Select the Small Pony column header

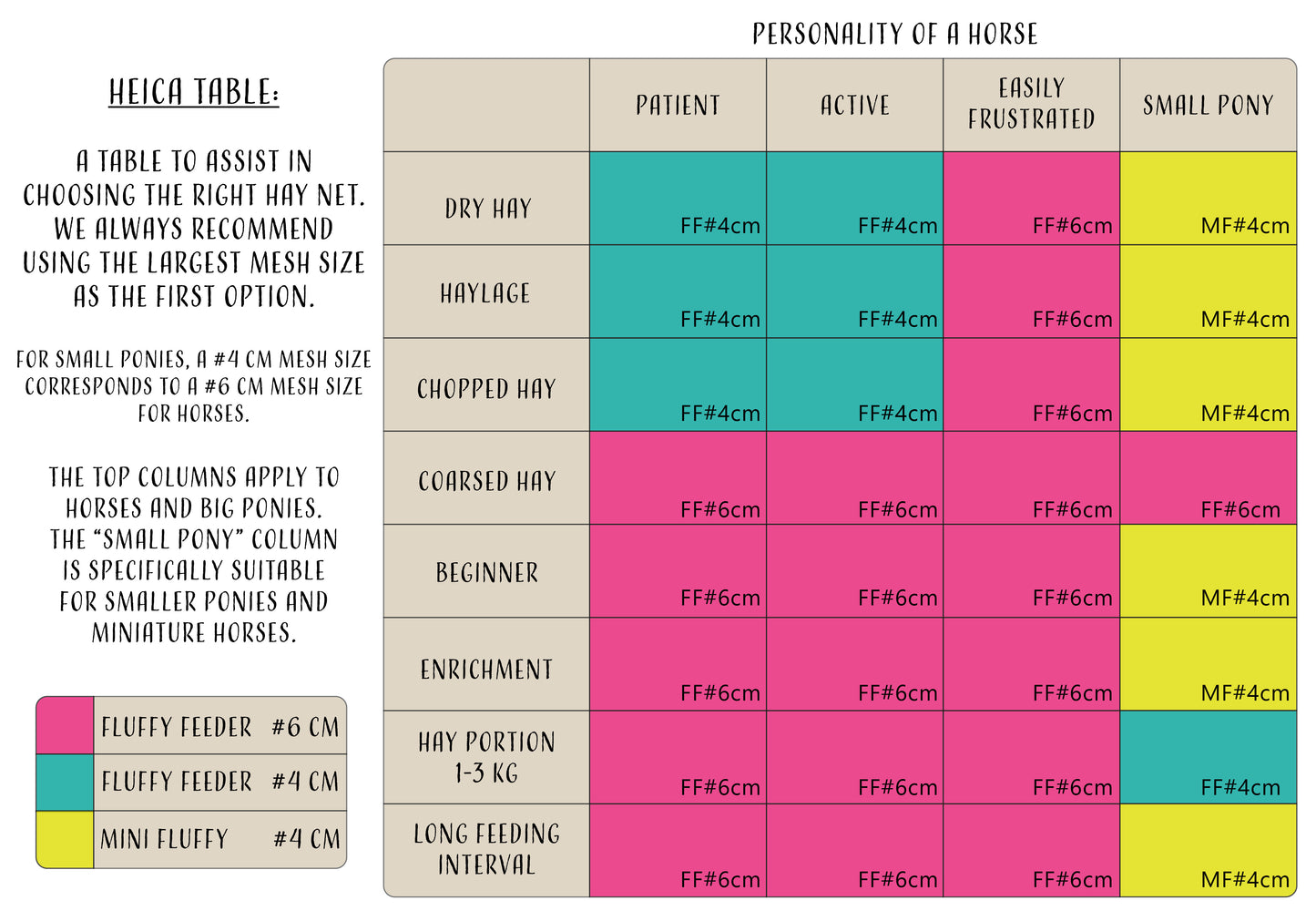(1208, 106)
